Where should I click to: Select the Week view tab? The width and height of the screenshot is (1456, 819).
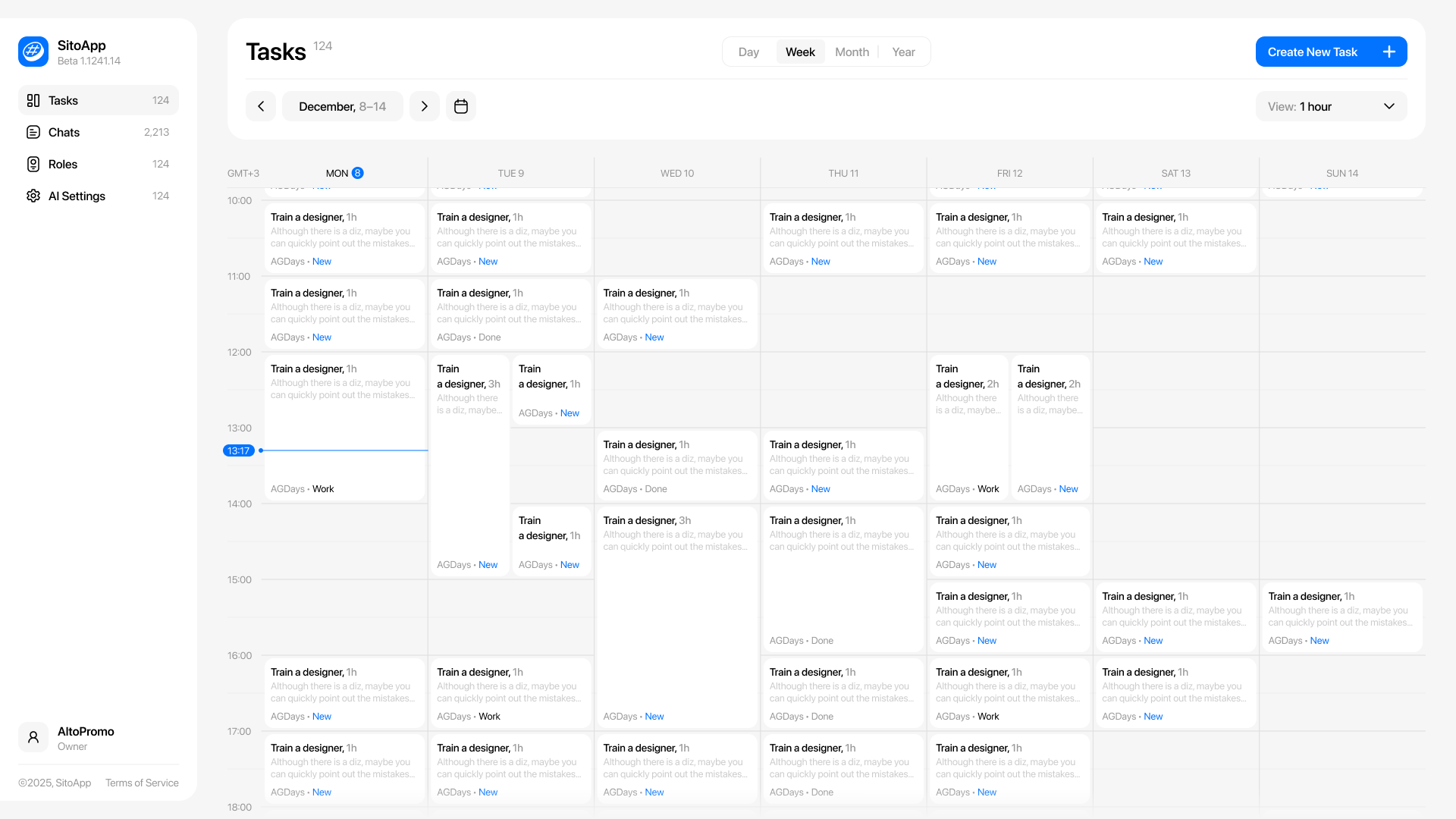coord(800,52)
